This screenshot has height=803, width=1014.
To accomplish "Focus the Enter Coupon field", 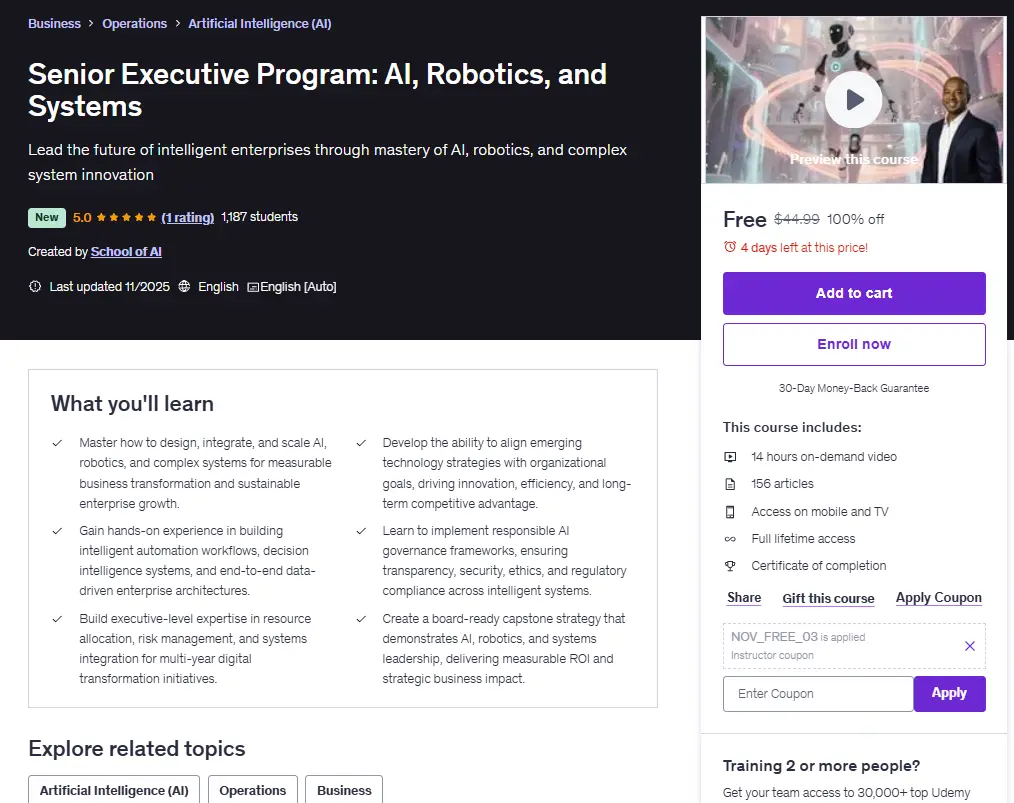I will [818, 694].
